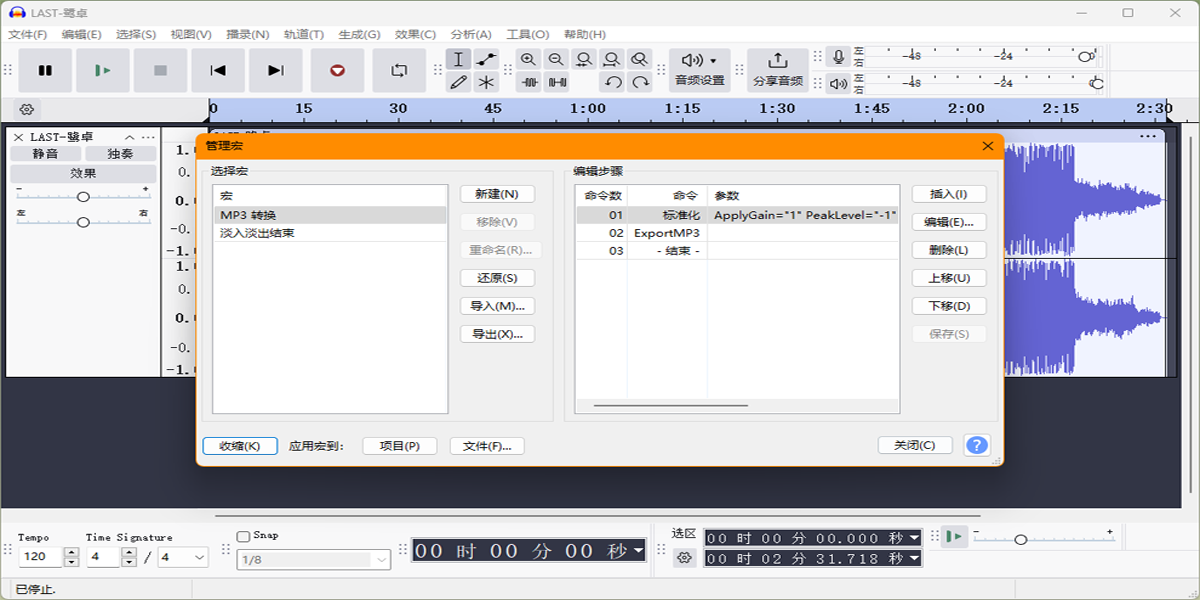Center the track pan slider

click(x=83, y=222)
